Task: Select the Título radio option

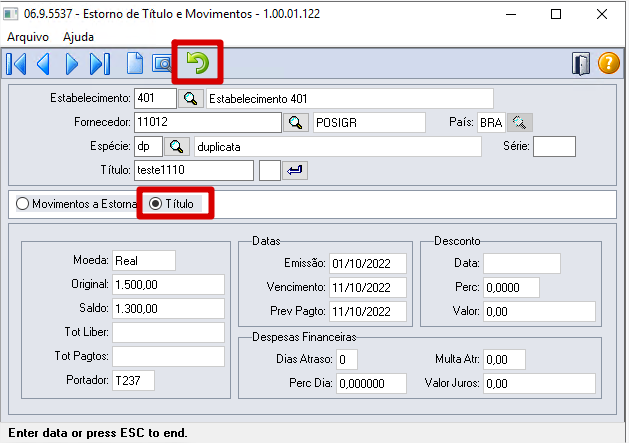Action: click(x=171, y=204)
